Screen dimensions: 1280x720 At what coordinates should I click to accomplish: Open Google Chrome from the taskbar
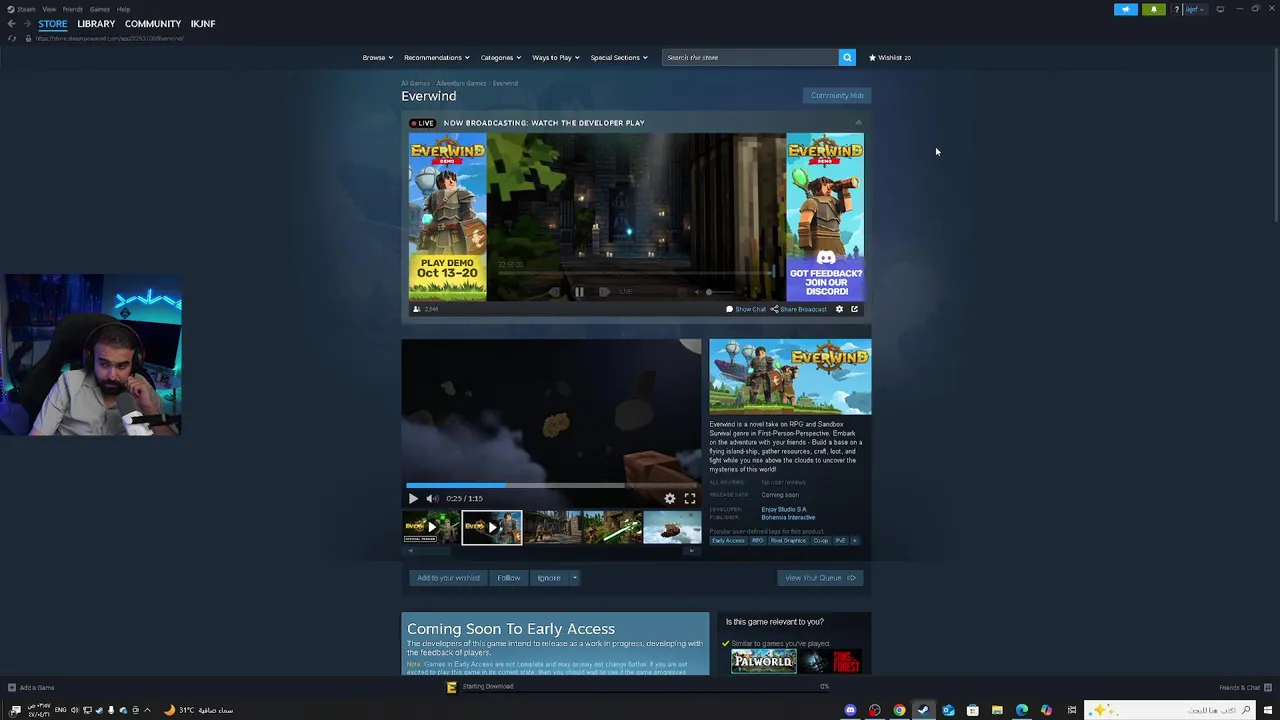click(x=899, y=710)
